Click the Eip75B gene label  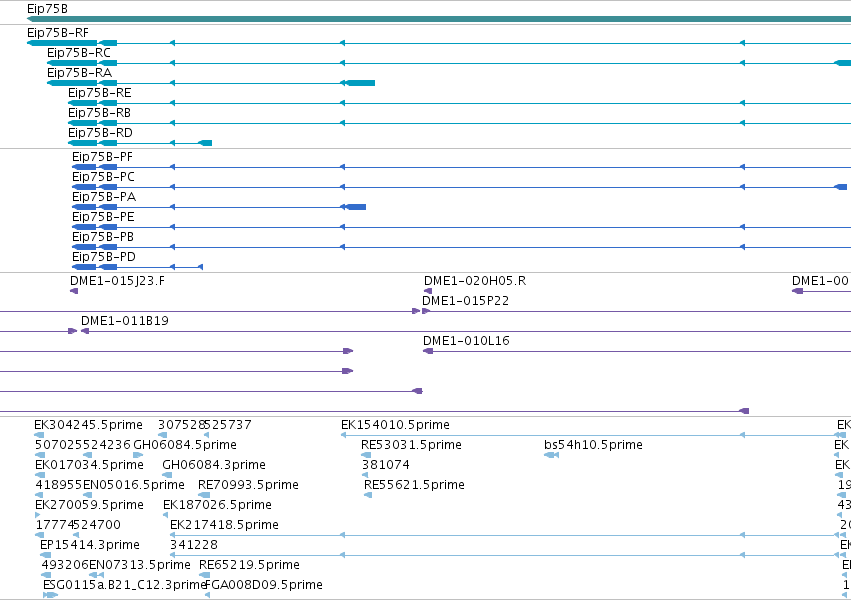(x=47, y=9)
